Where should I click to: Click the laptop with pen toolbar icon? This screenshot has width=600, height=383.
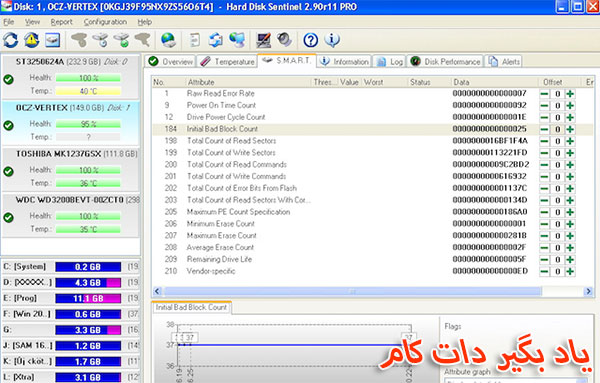(264, 40)
